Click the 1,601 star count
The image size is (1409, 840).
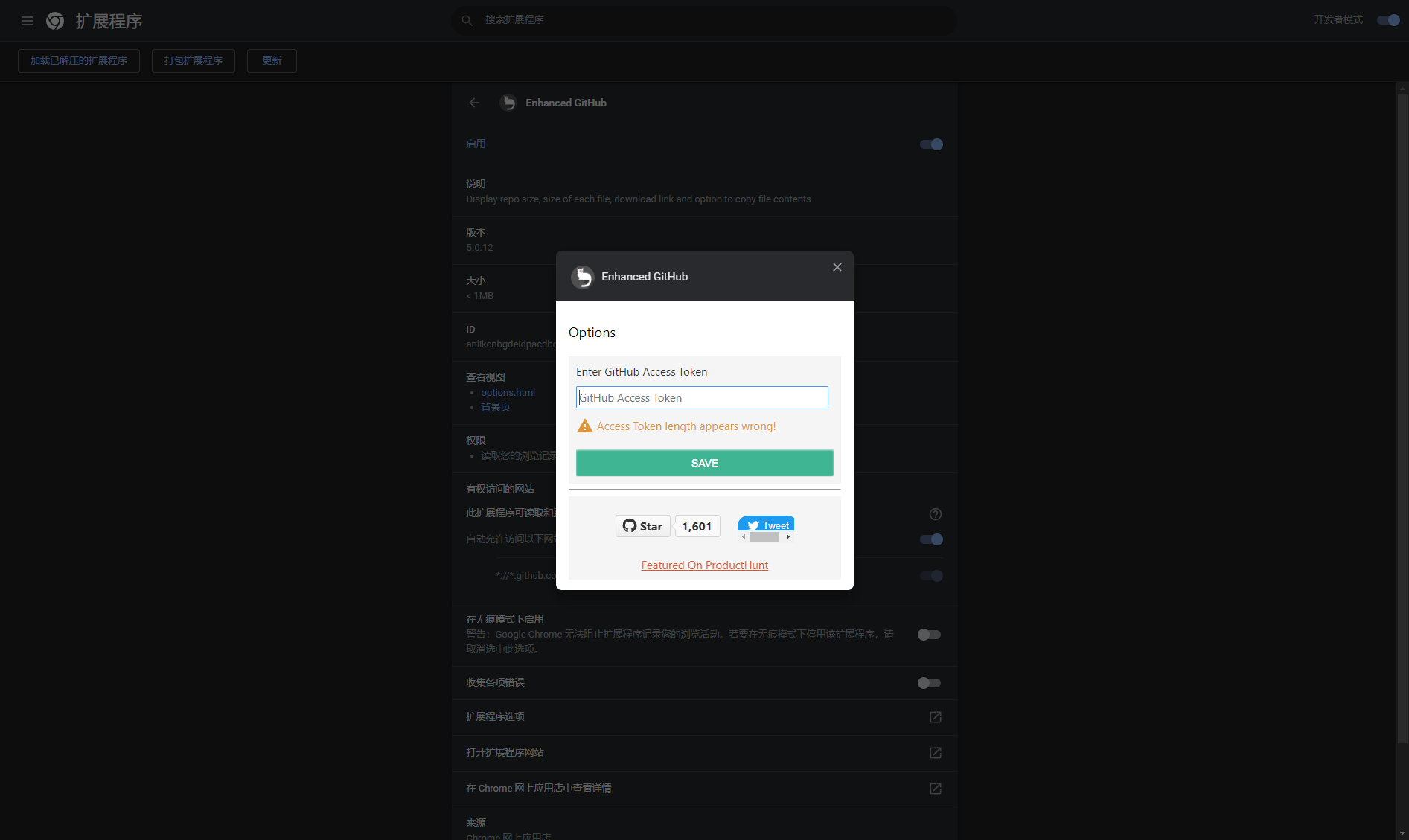pyautogui.click(x=697, y=526)
